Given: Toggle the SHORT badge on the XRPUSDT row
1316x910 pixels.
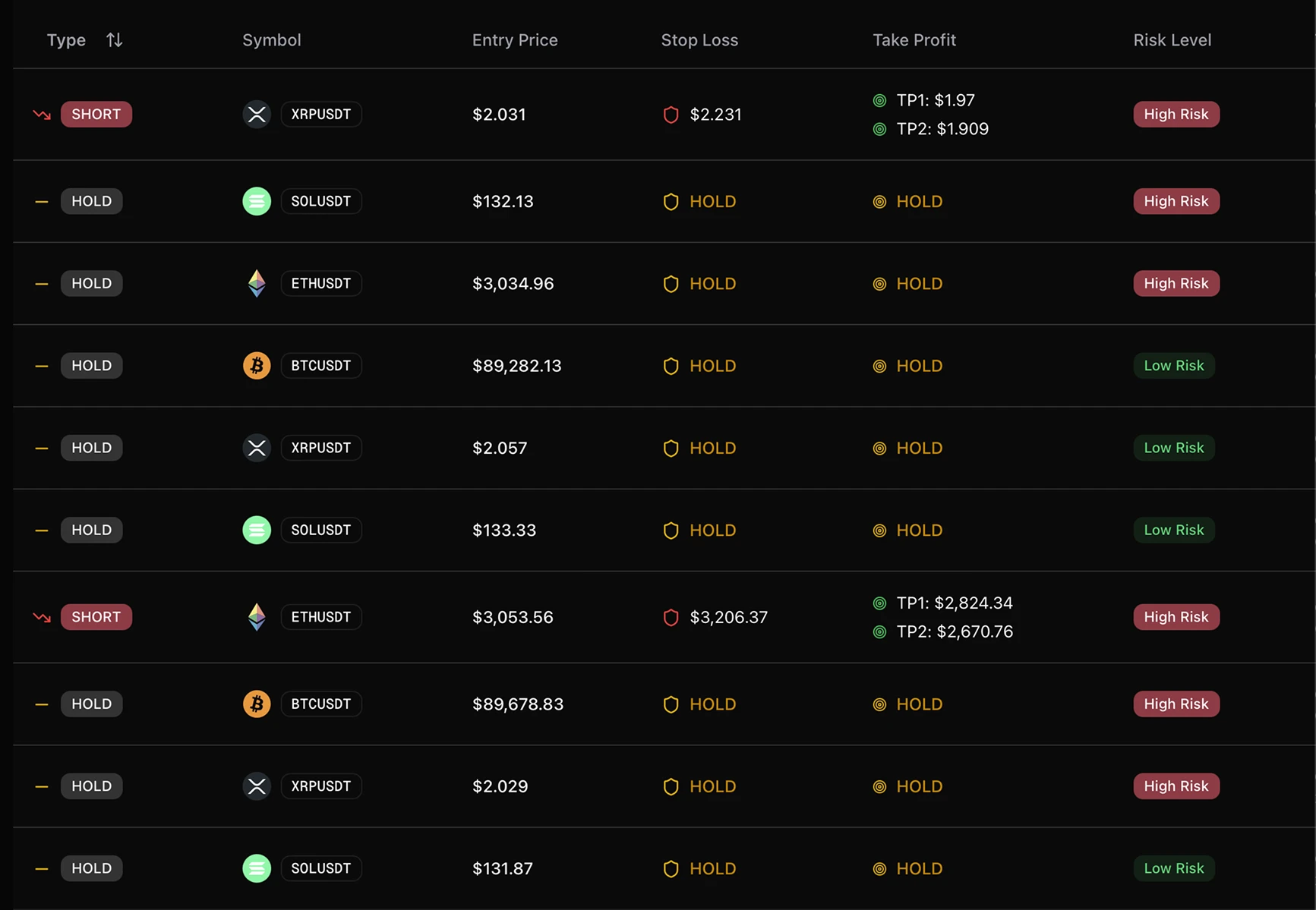Looking at the screenshot, I should tap(96, 114).
